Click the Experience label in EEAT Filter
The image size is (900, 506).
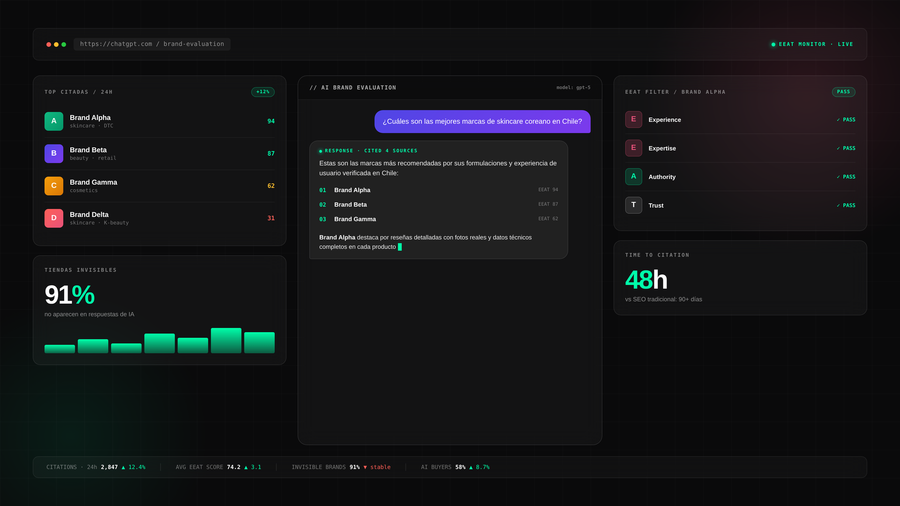point(664,120)
